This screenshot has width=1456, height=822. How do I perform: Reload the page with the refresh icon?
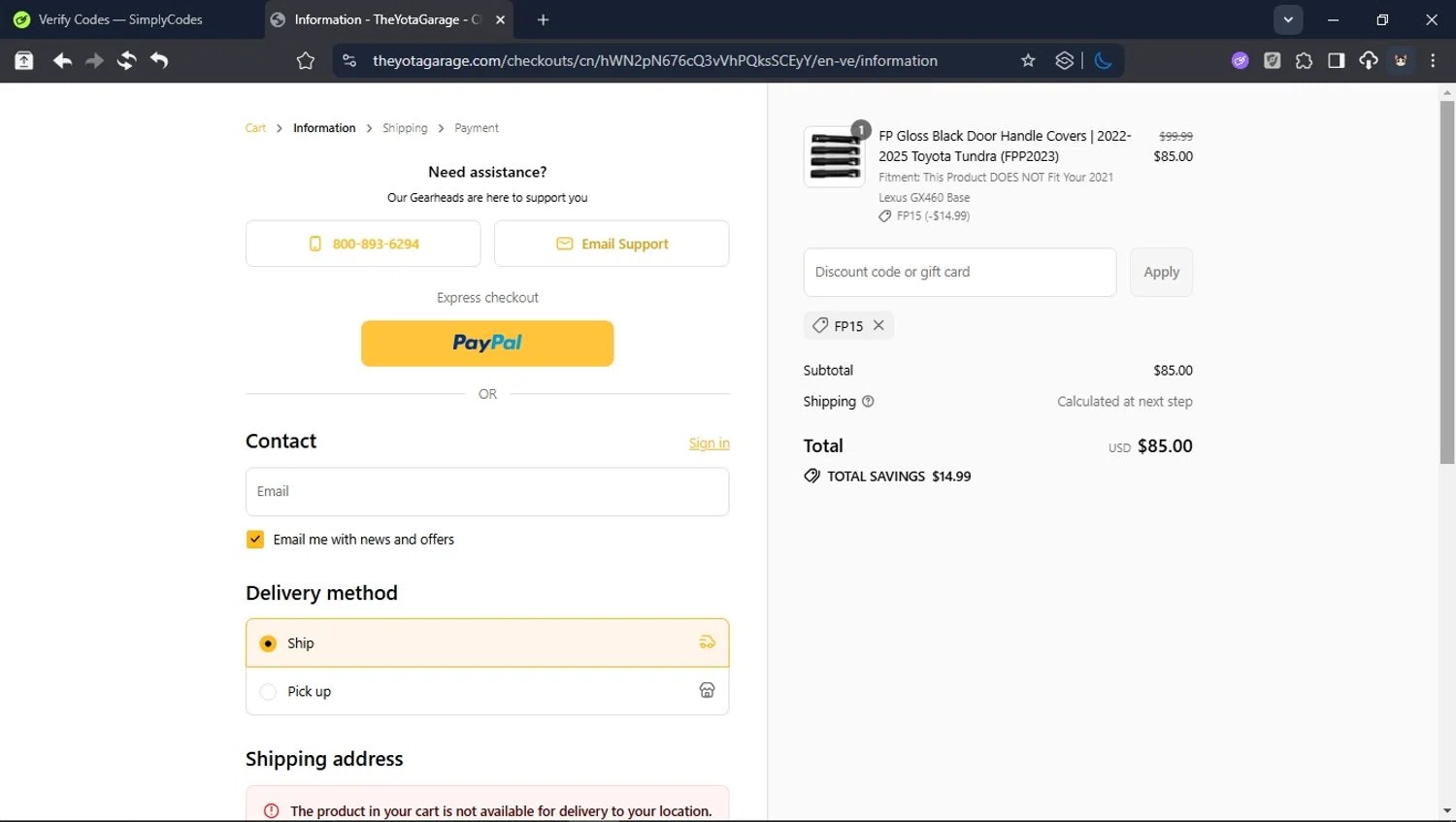126,61
